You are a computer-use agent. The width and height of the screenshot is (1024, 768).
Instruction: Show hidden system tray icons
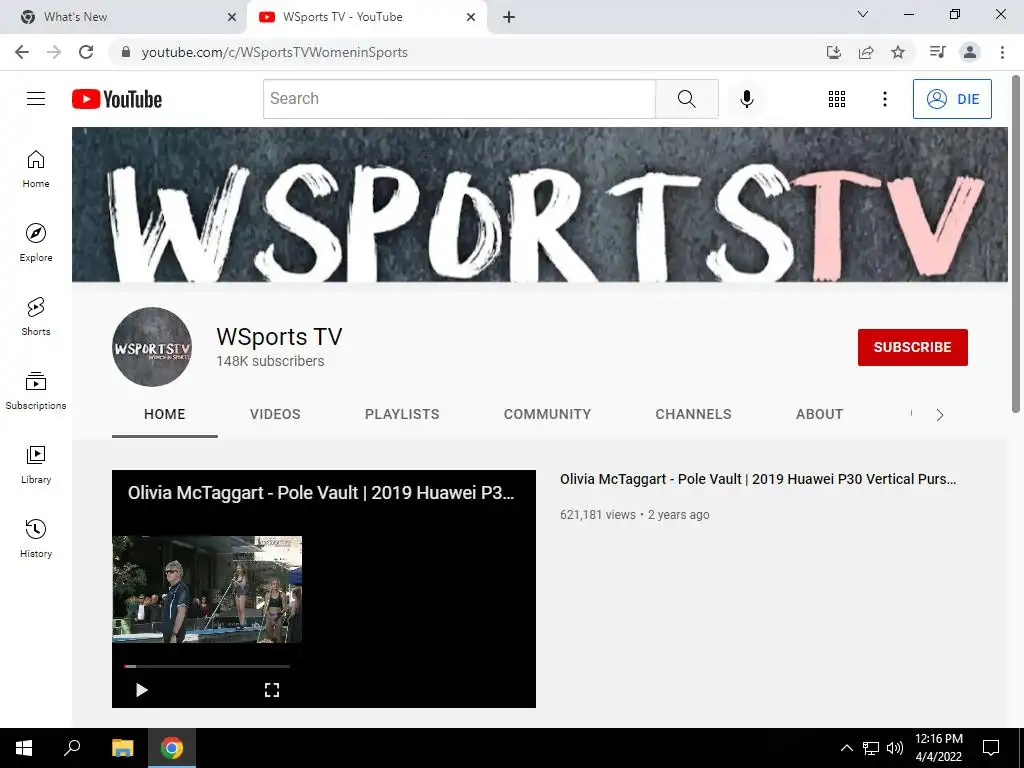(846, 748)
